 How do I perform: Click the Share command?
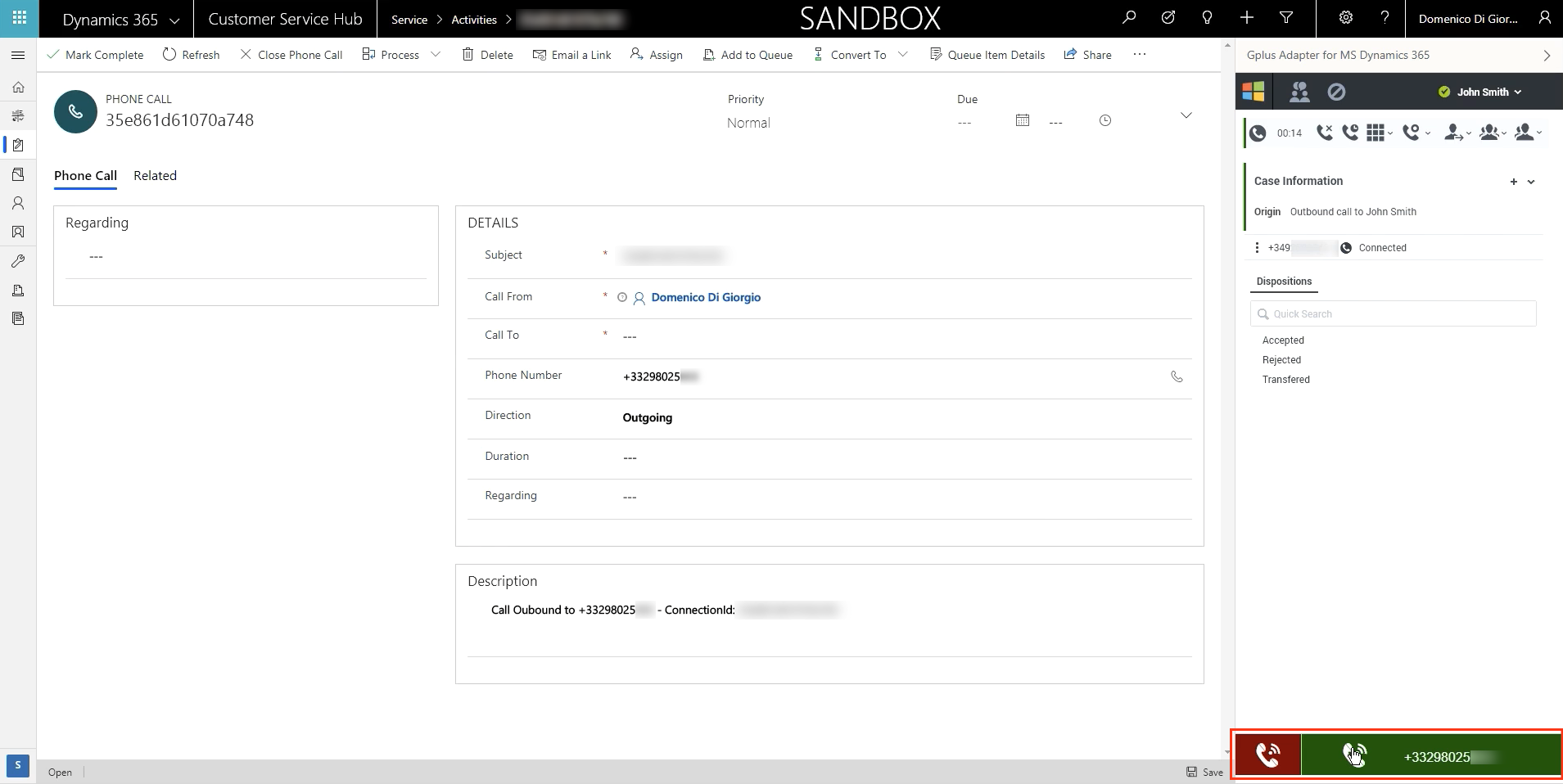pos(1087,55)
